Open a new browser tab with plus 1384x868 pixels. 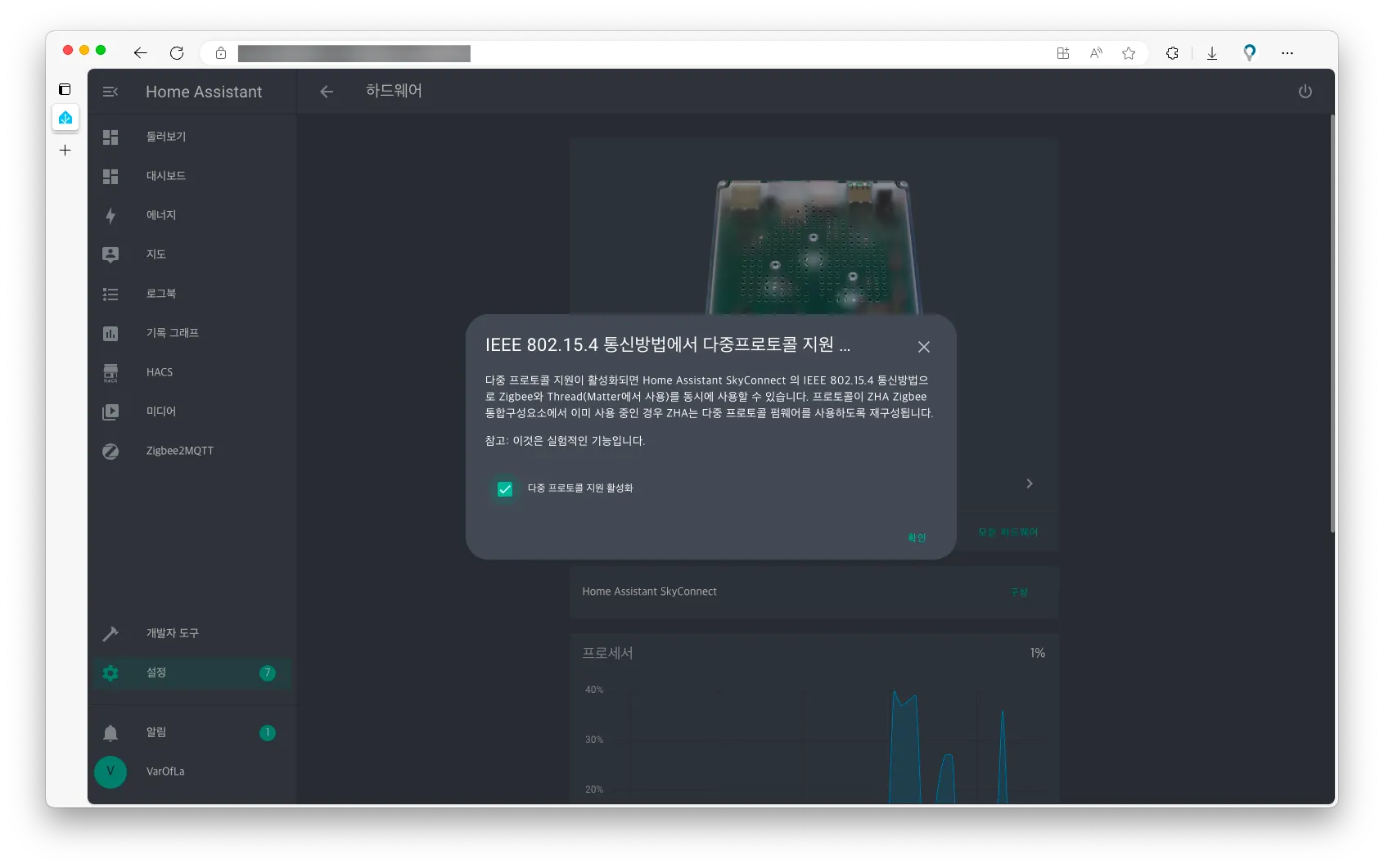coord(65,151)
